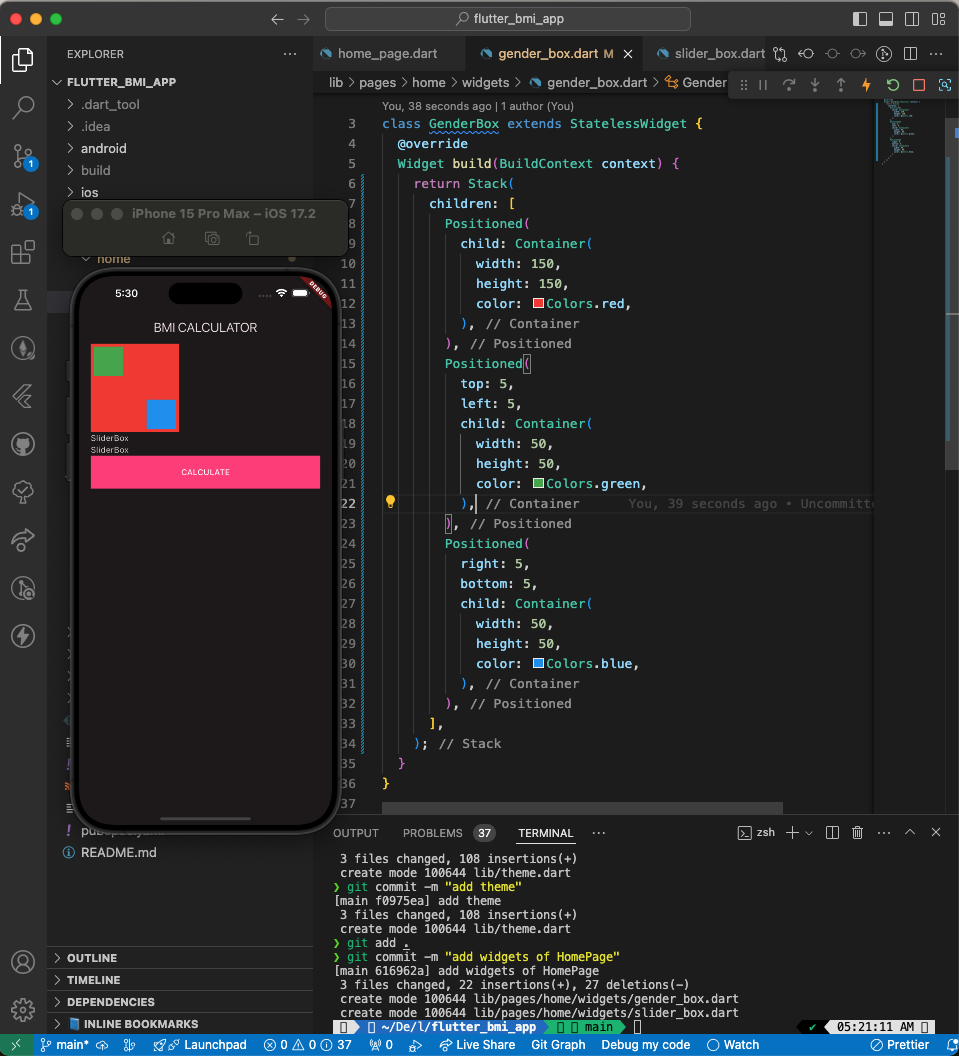Open the GitHub sidebar view

23,444
